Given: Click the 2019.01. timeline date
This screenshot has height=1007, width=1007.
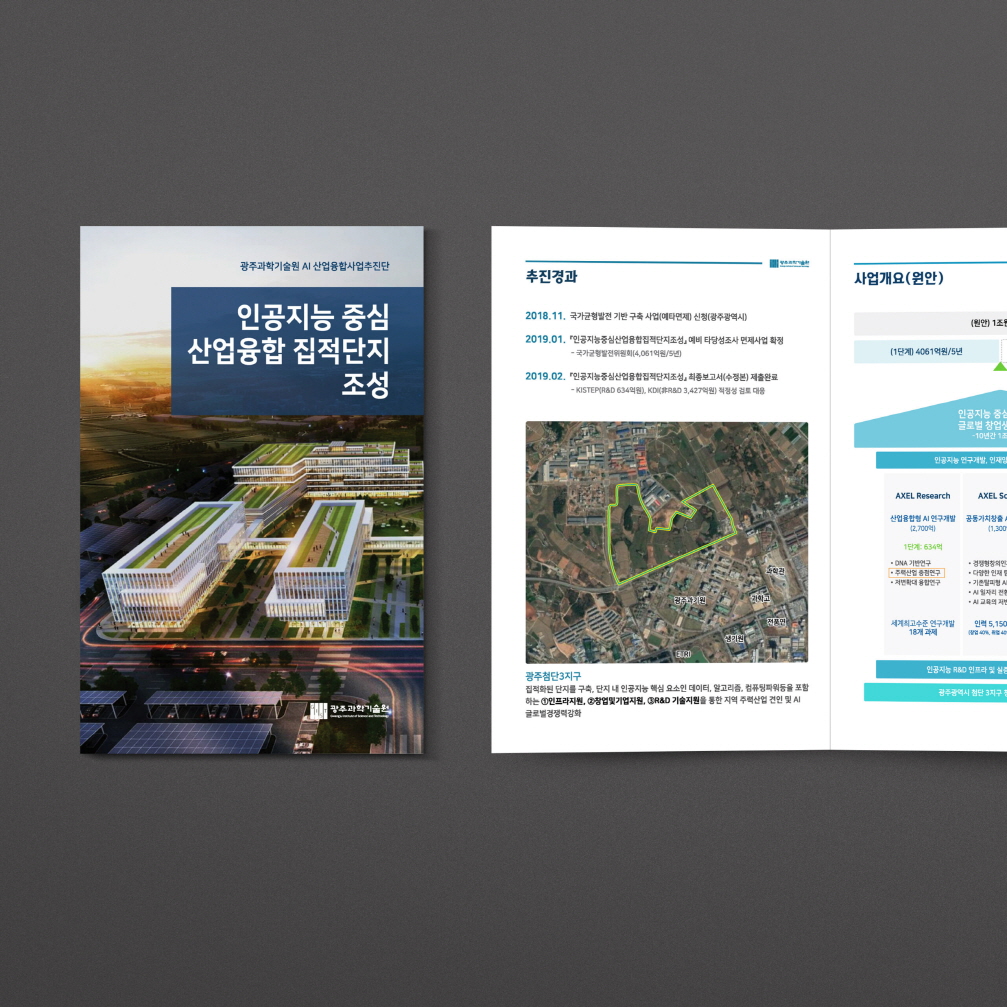Looking at the screenshot, I should 545,340.
